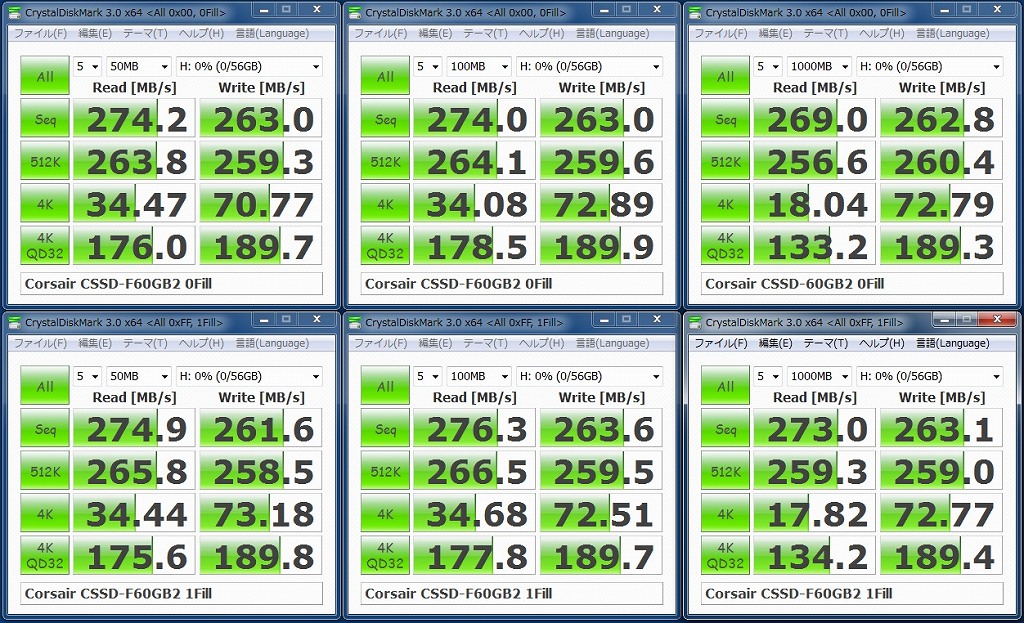Start the 512K test in 0Fill 100MB window
1024x623 pixels.
pos(385,161)
